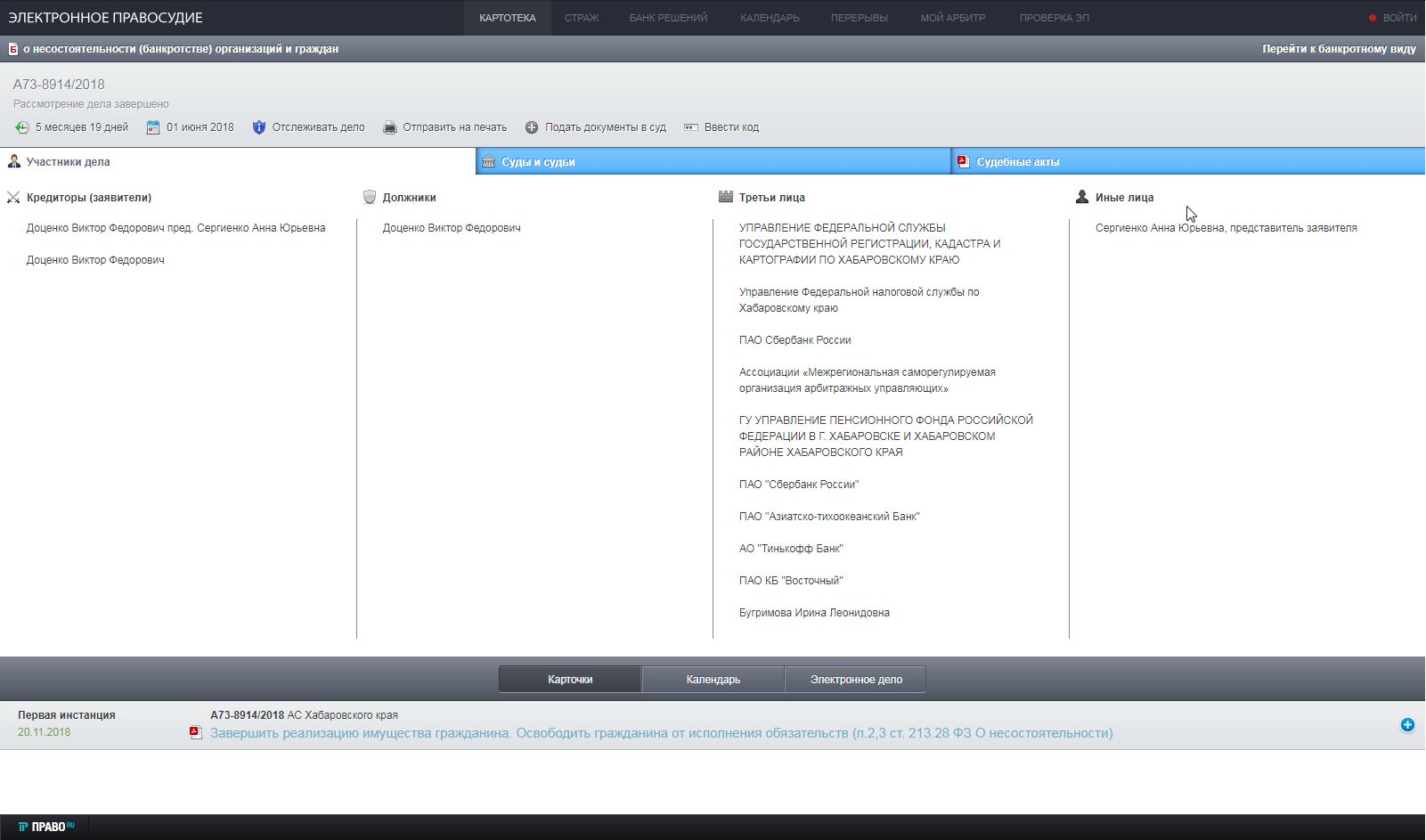Open the Завершить реализацию имущества гражданина link
Viewport: 1426px width, 840px height.
pyautogui.click(x=661, y=733)
